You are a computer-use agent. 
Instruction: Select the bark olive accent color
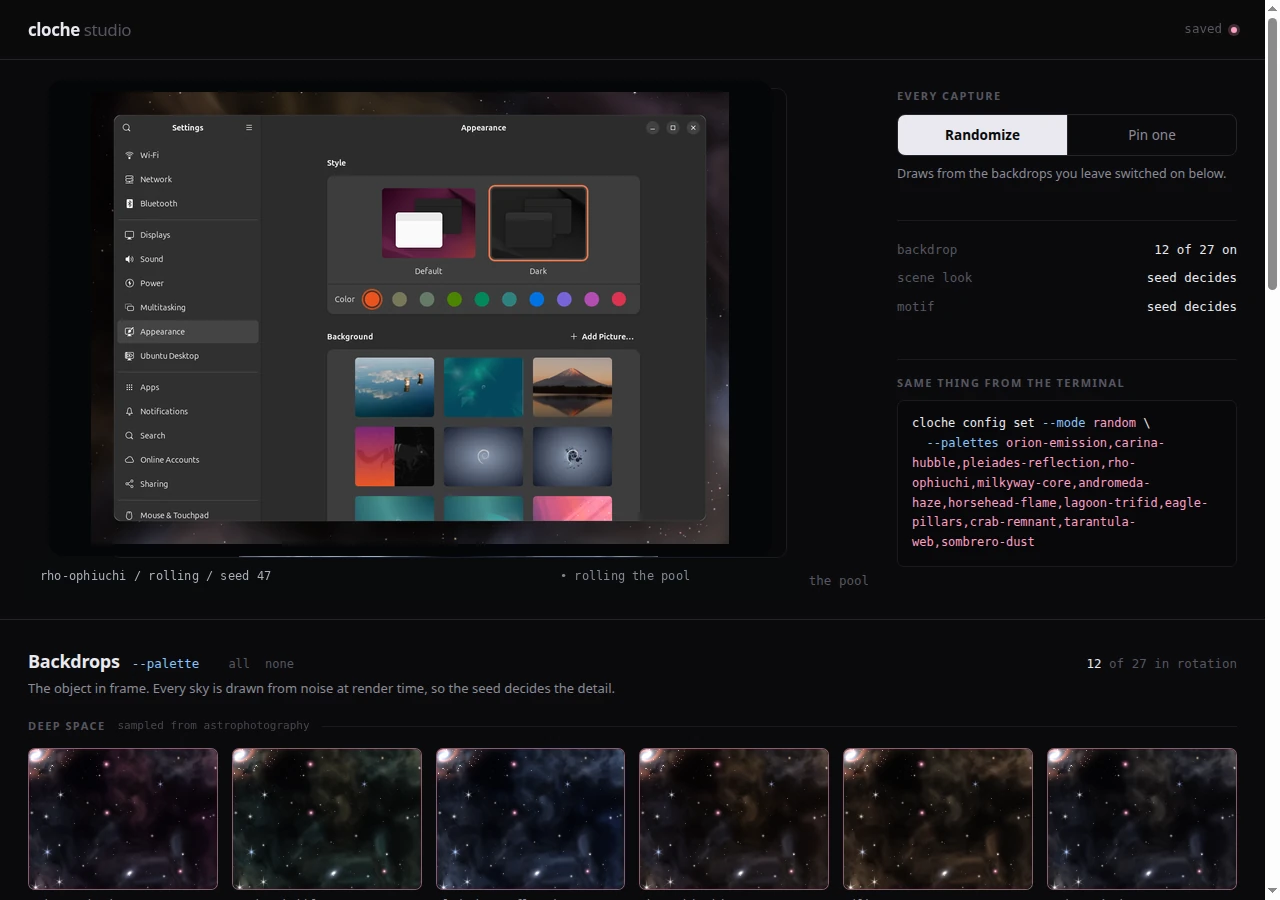[x=399, y=299]
